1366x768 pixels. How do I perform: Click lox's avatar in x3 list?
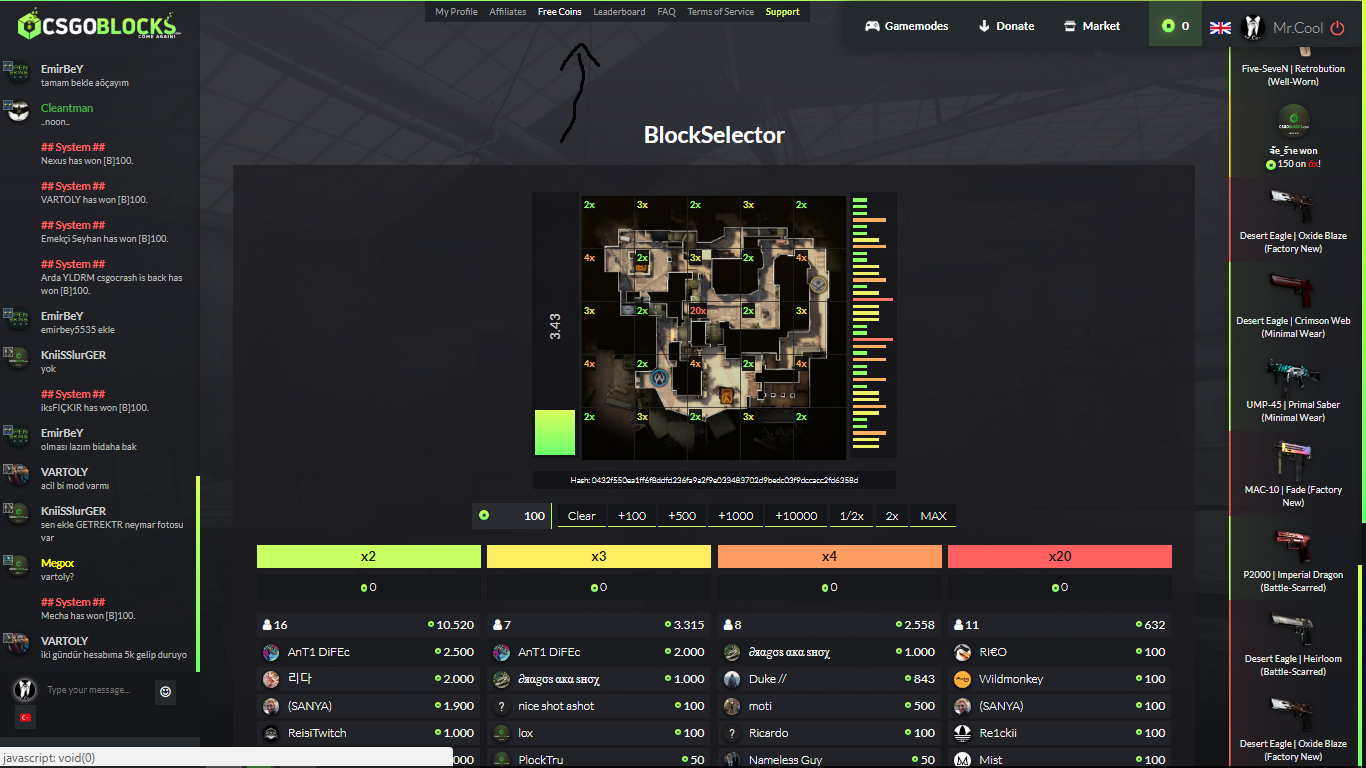(501, 733)
